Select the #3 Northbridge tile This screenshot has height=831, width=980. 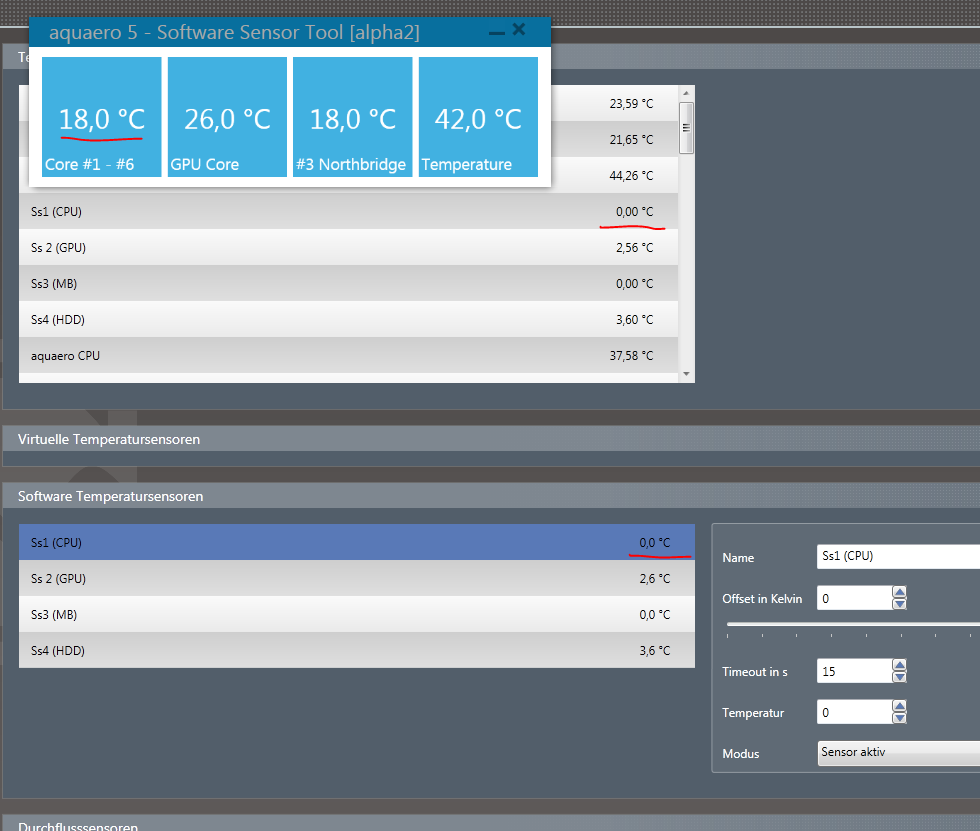coord(352,117)
